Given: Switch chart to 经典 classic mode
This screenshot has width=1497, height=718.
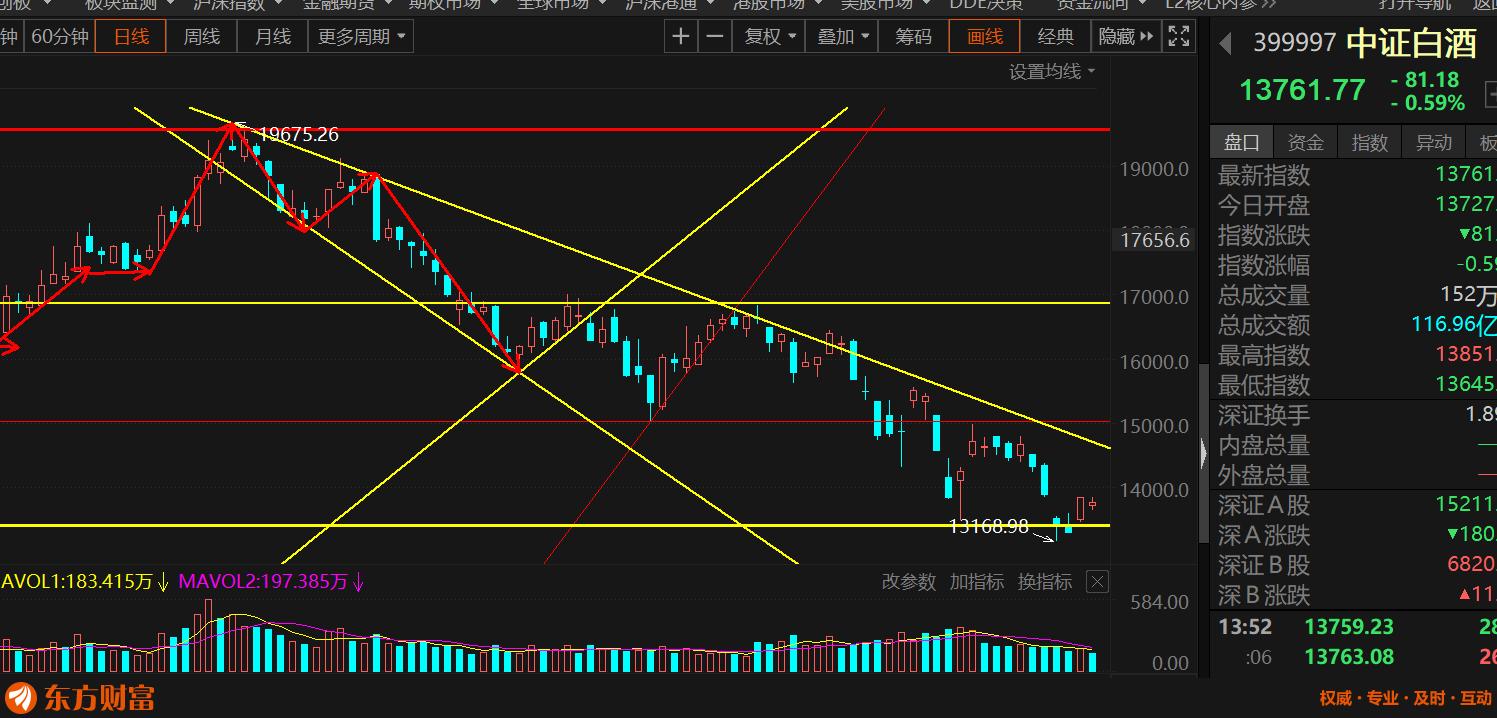Looking at the screenshot, I should (1055, 37).
